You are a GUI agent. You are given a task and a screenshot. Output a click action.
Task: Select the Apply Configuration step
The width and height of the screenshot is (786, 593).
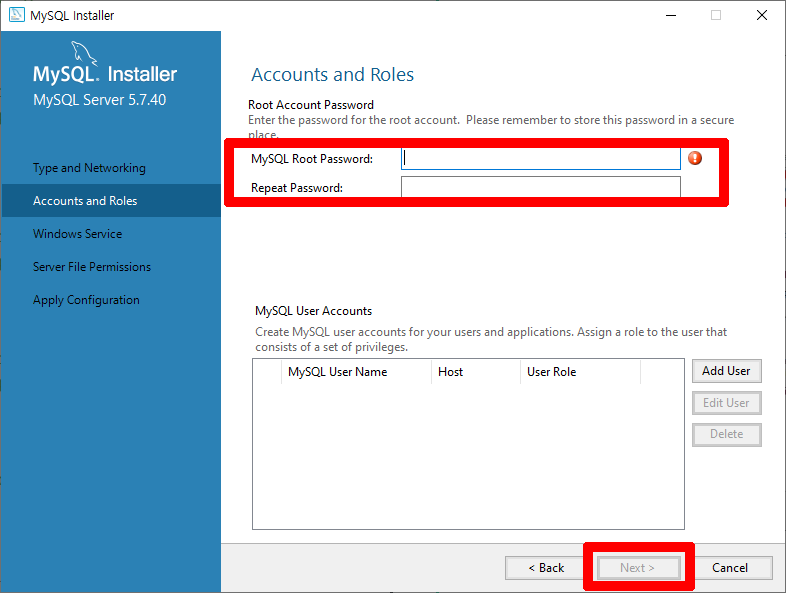tap(86, 300)
